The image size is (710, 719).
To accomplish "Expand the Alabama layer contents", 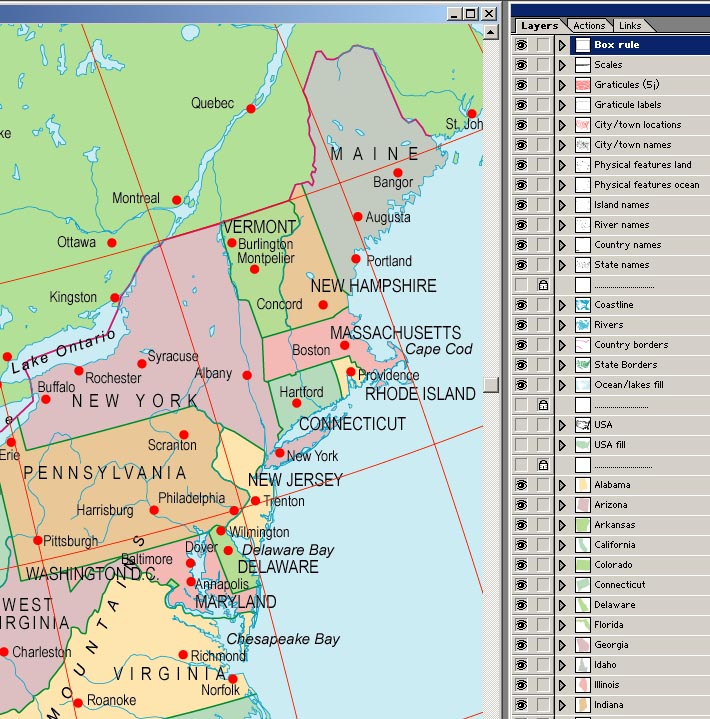I will [563, 485].
